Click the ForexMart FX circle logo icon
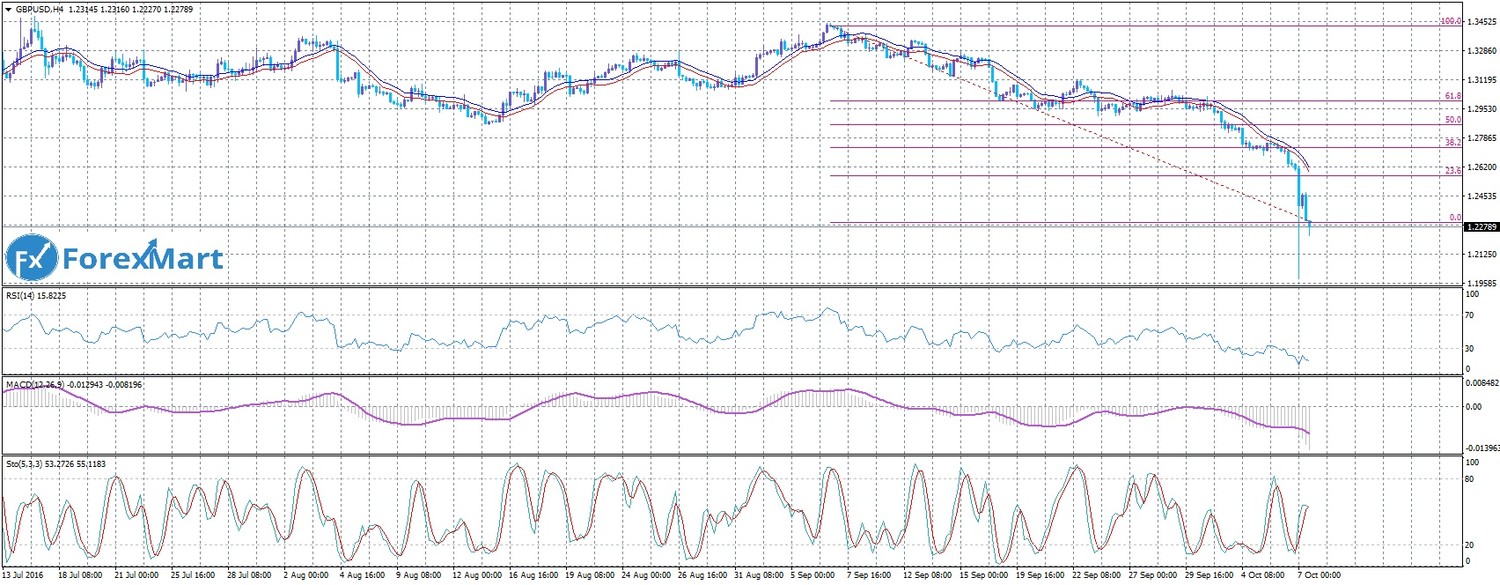 pos(30,259)
